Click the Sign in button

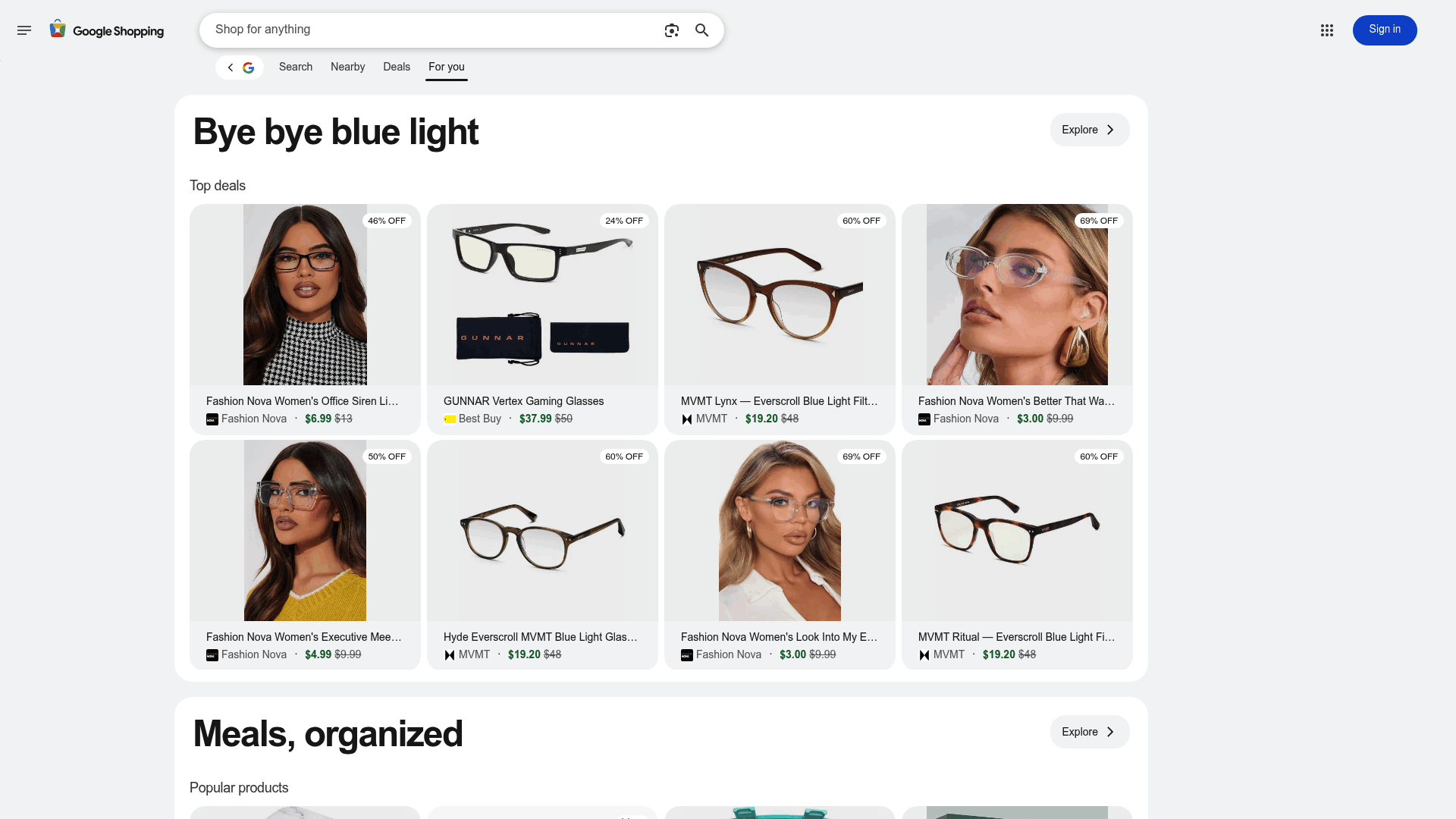click(x=1385, y=30)
